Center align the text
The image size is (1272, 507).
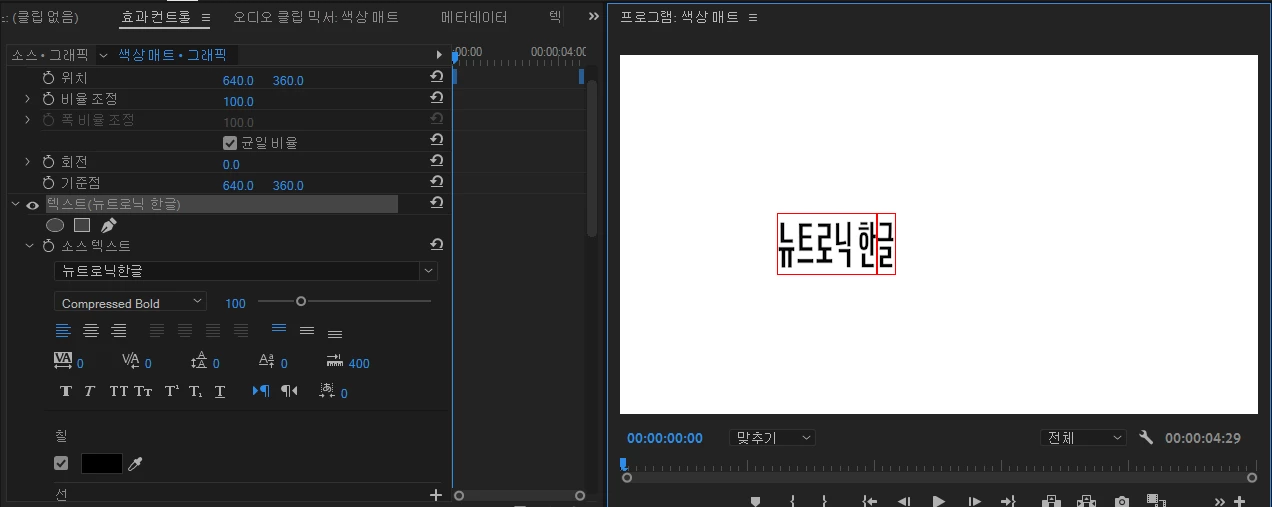91,331
